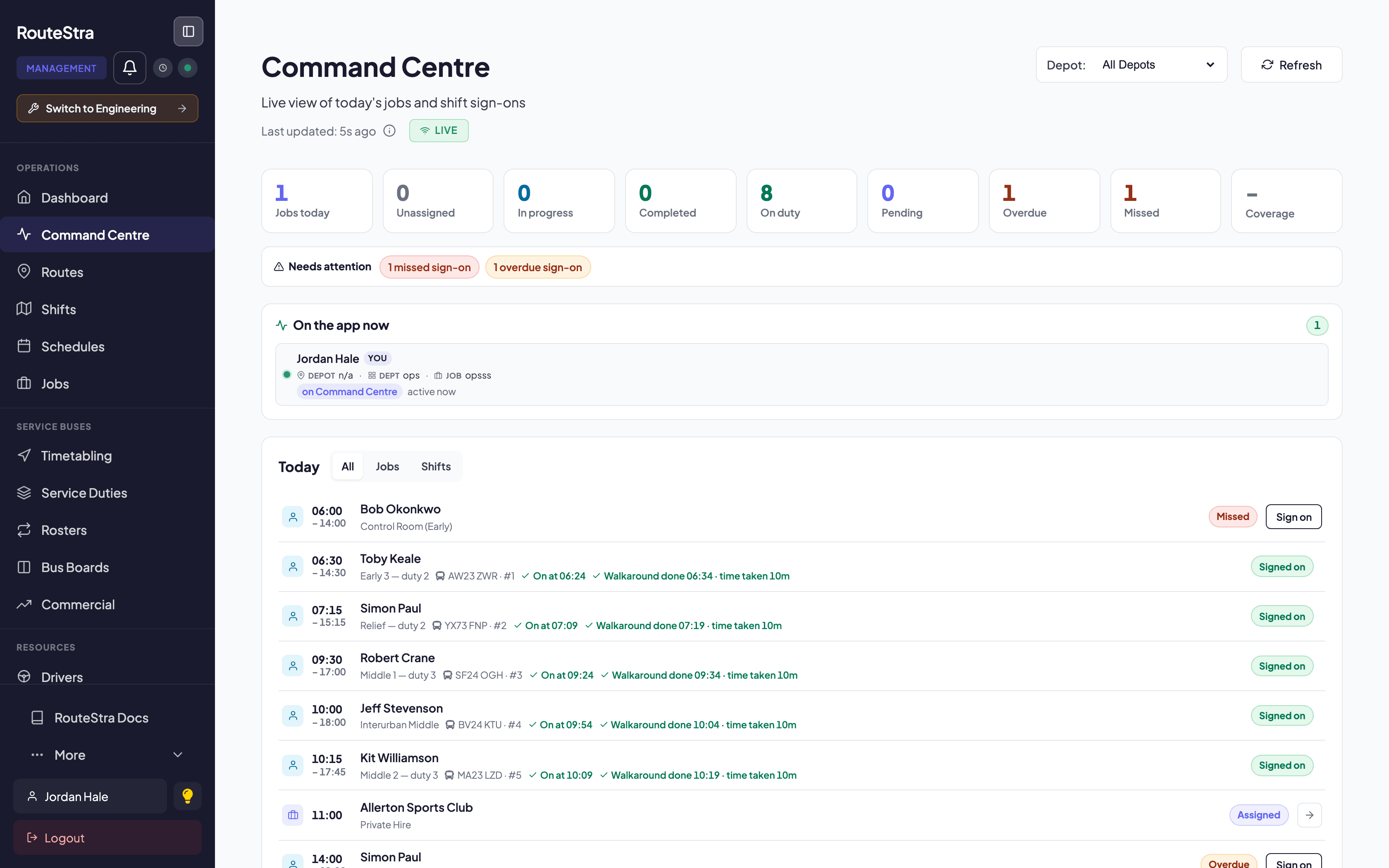This screenshot has height=868, width=1389.
Task: Open notifications bell
Action: pos(130,68)
